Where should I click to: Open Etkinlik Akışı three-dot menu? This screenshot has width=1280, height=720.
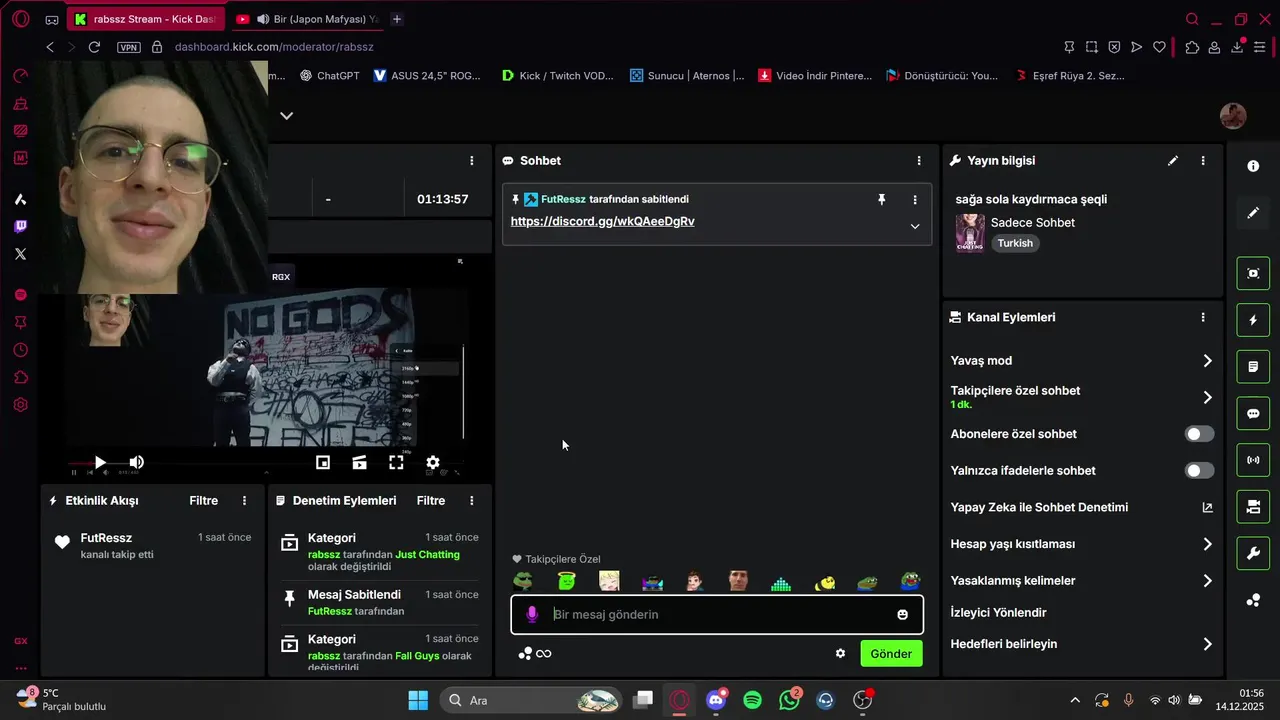coord(244,500)
